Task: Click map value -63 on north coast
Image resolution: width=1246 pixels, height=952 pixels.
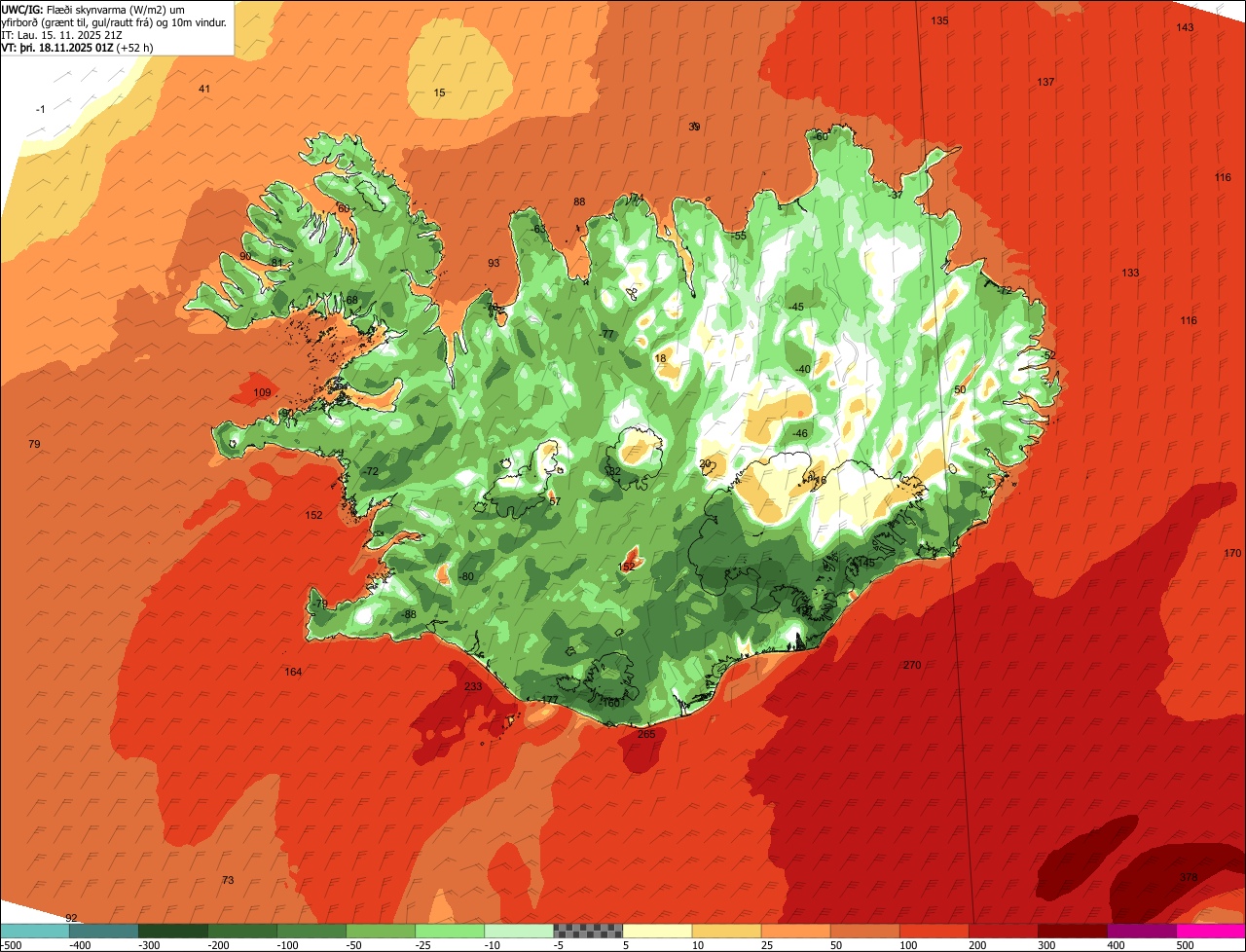Action: point(539,229)
